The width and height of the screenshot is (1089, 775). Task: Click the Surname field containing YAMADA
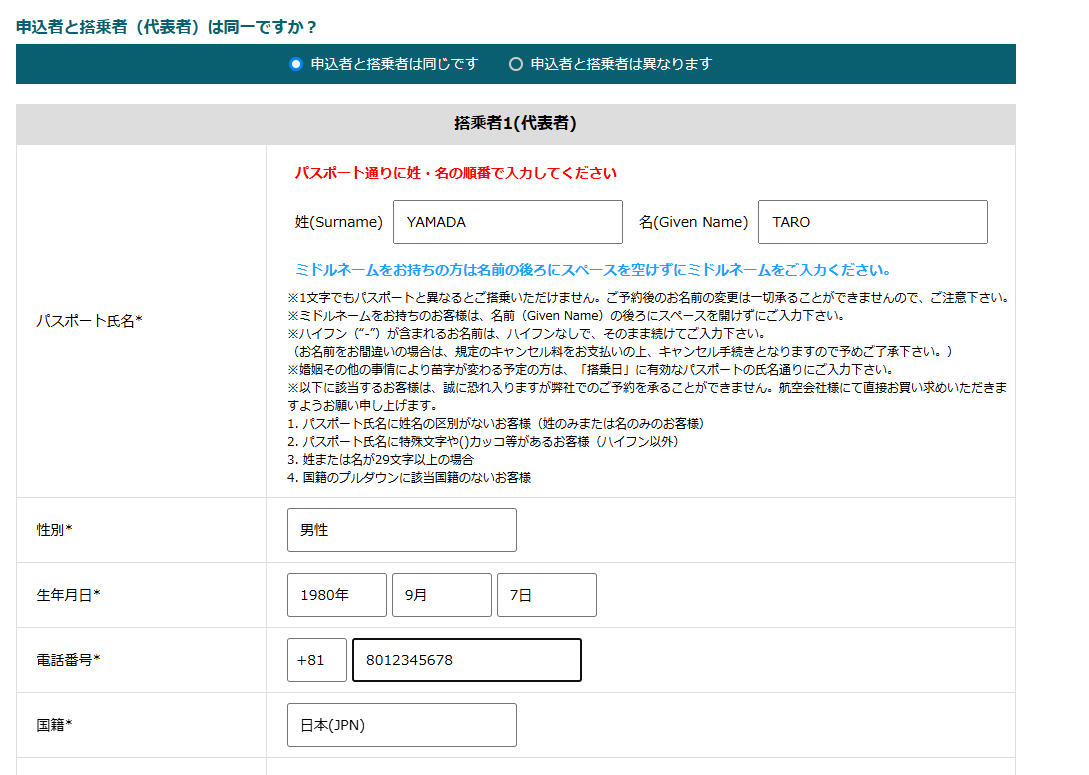click(x=507, y=222)
